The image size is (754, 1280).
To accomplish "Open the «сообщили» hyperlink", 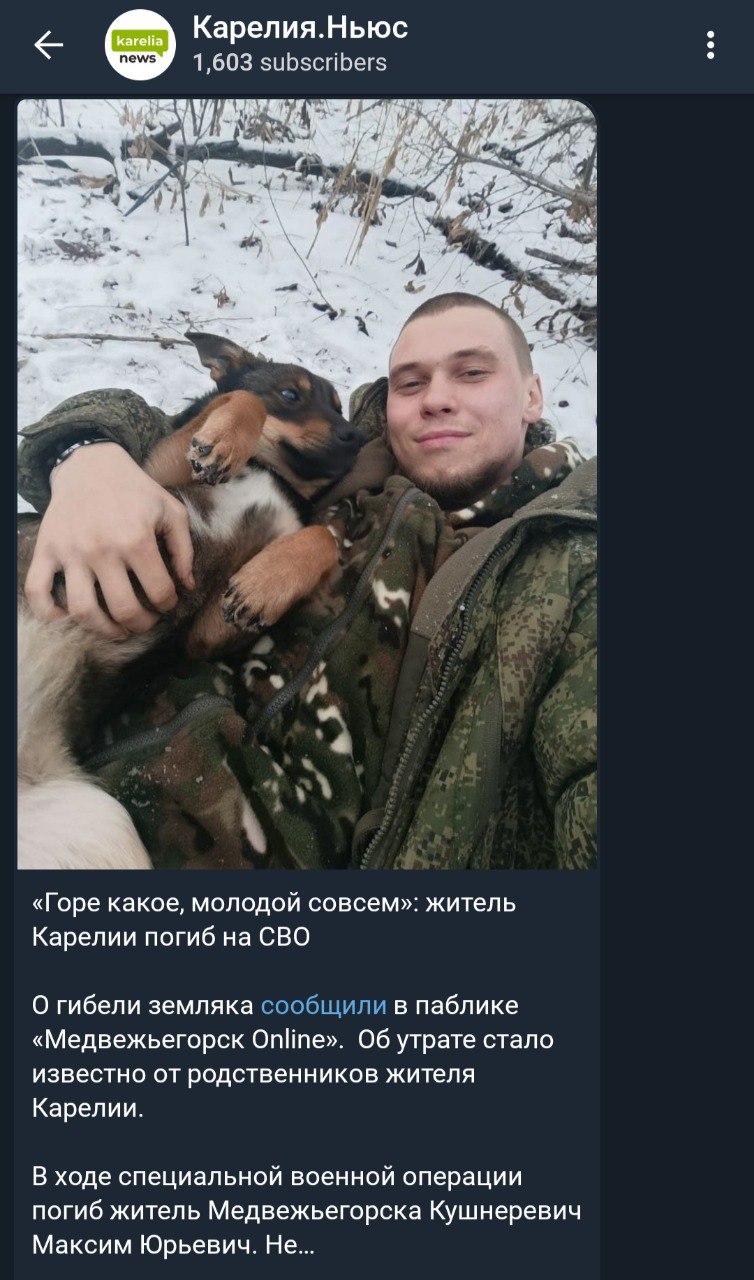I will 323,1006.
